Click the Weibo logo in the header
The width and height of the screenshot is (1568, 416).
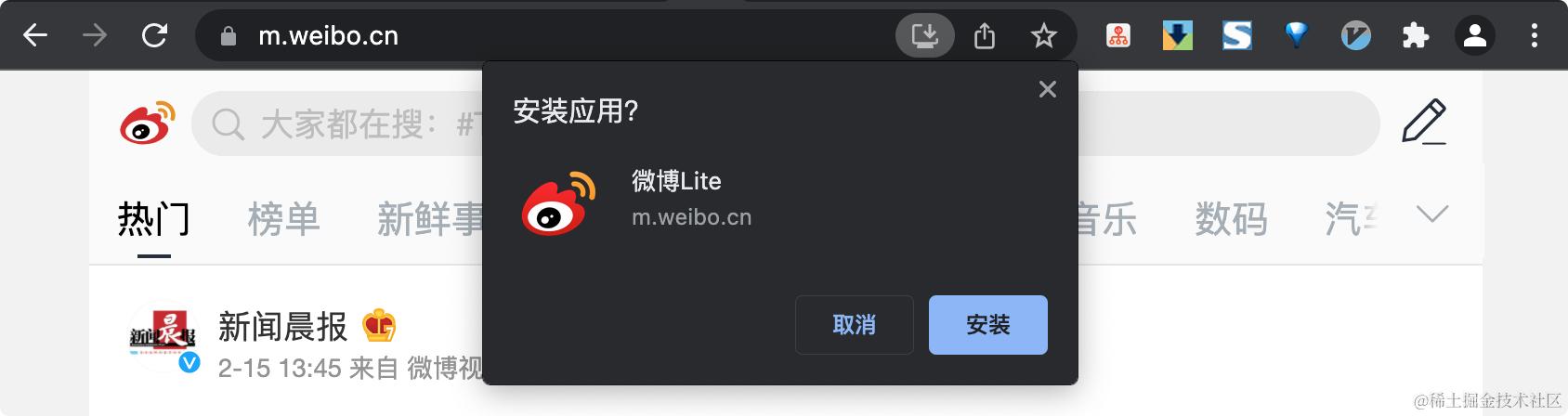click(148, 123)
